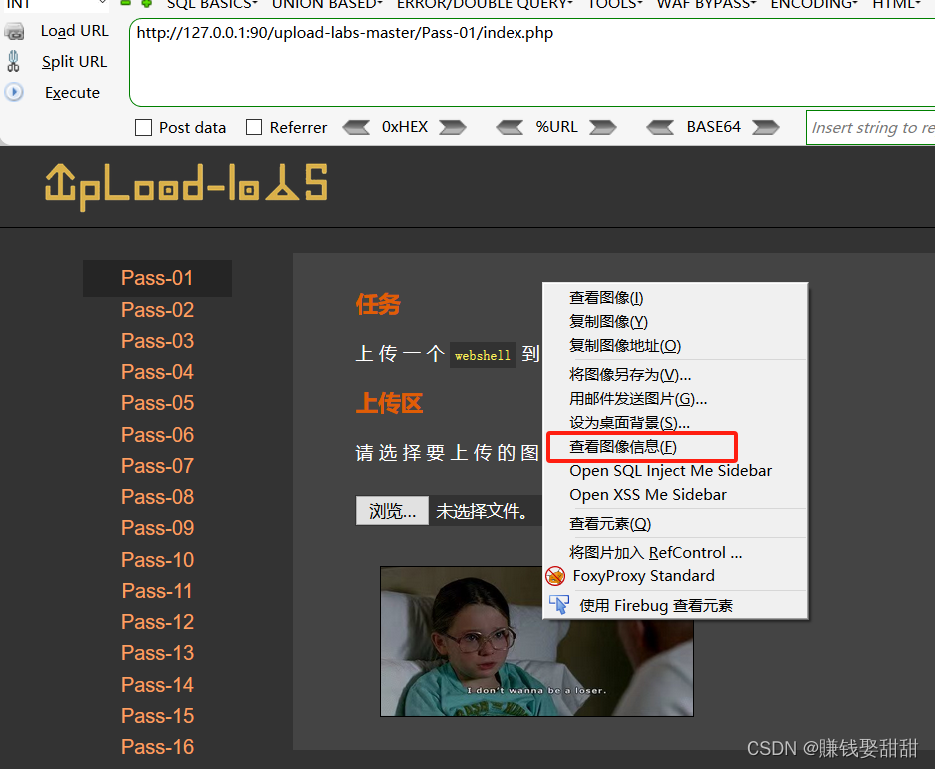Screen dimensions: 935x769
Task: Open the Pass-02 link
Action: pos(157,309)
